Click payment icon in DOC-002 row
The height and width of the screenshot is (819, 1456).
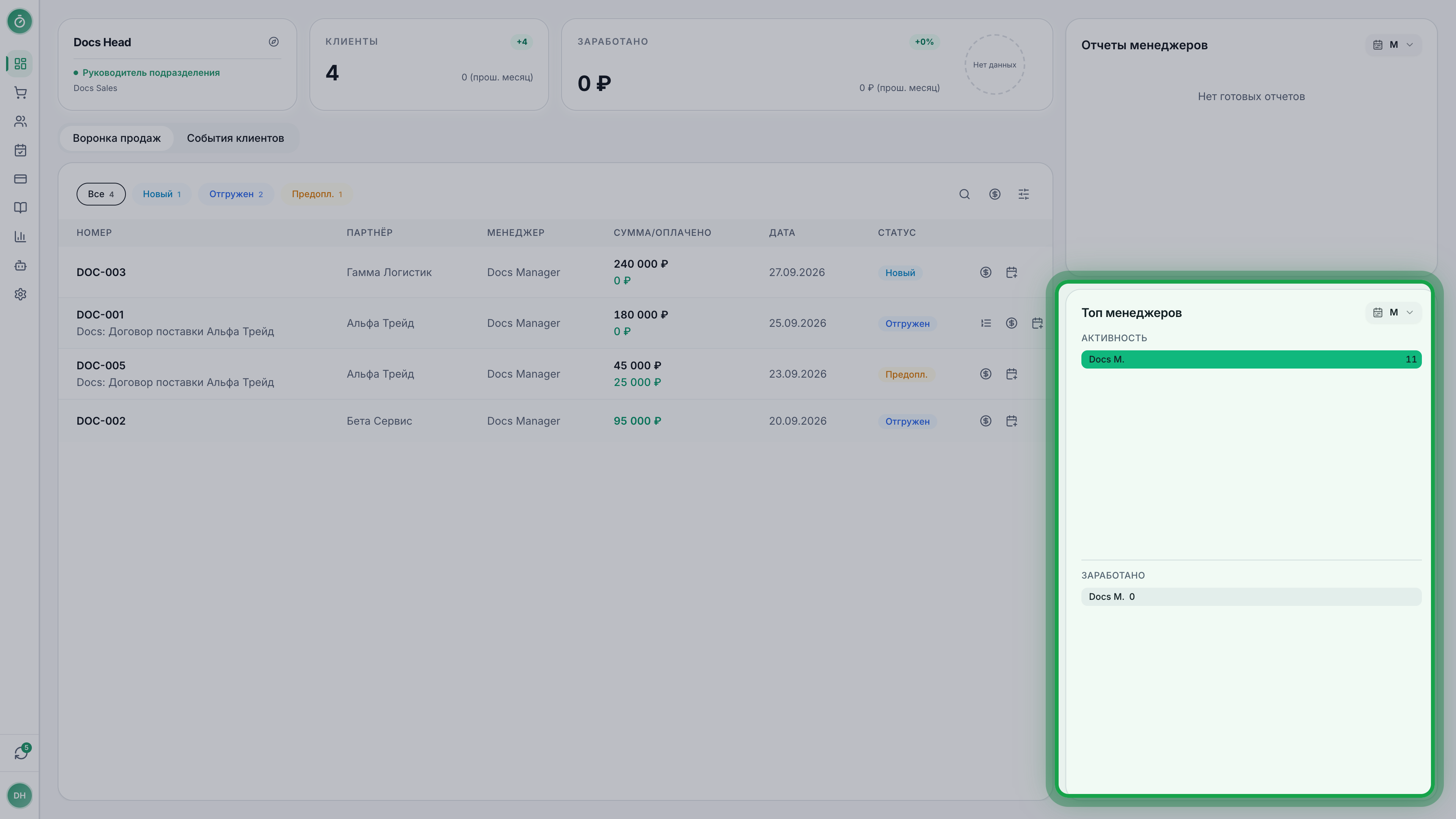point(986,421)
